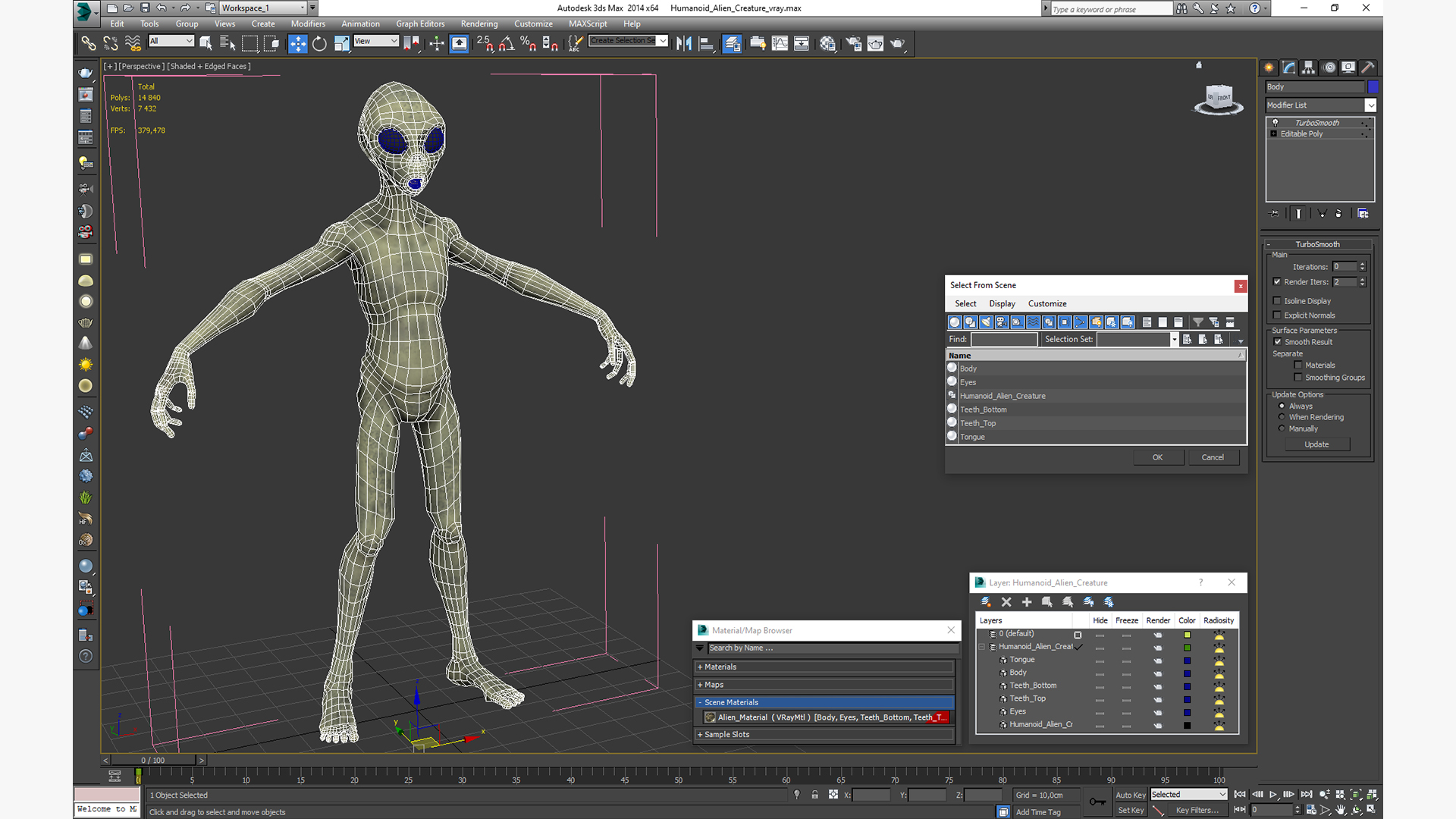Open the selection filter All dropdown

click(171, 41)
